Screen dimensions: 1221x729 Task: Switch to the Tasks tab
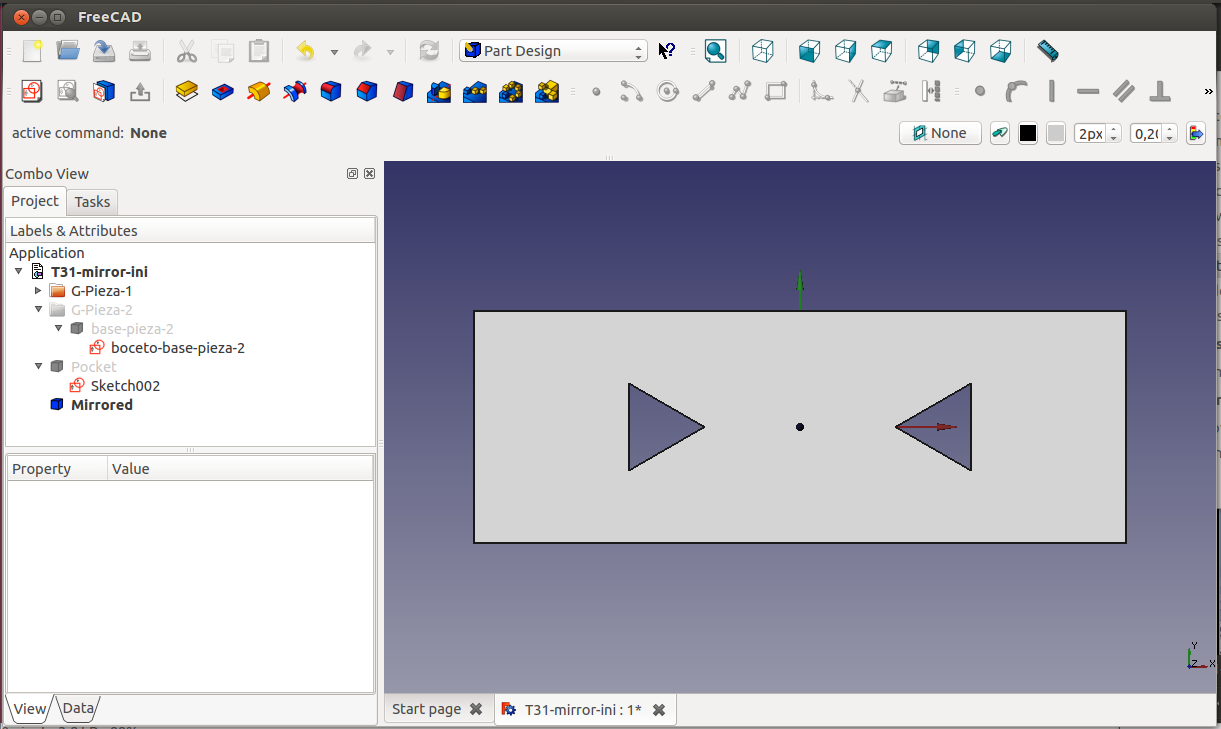click(92, 202)
